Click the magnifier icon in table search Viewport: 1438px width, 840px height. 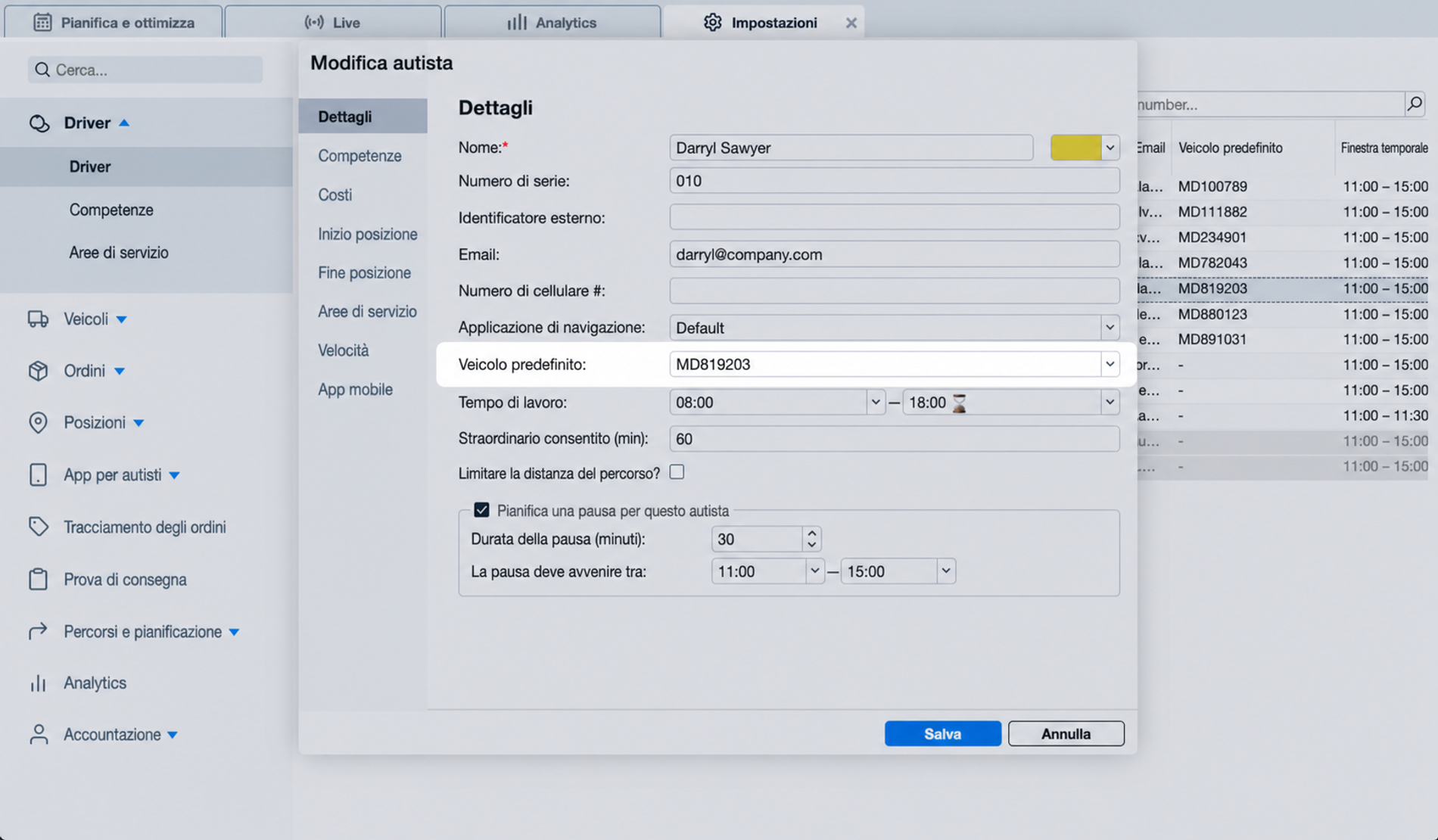[x=1415, y=104]
